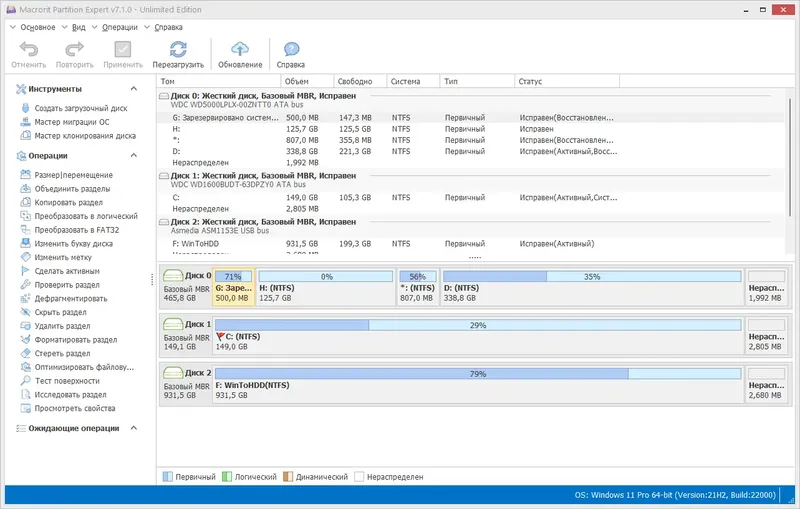Viewport: 800px width, 509px height.
Task: Click Удалить раздел in sidebar
Action: [62, 326]
